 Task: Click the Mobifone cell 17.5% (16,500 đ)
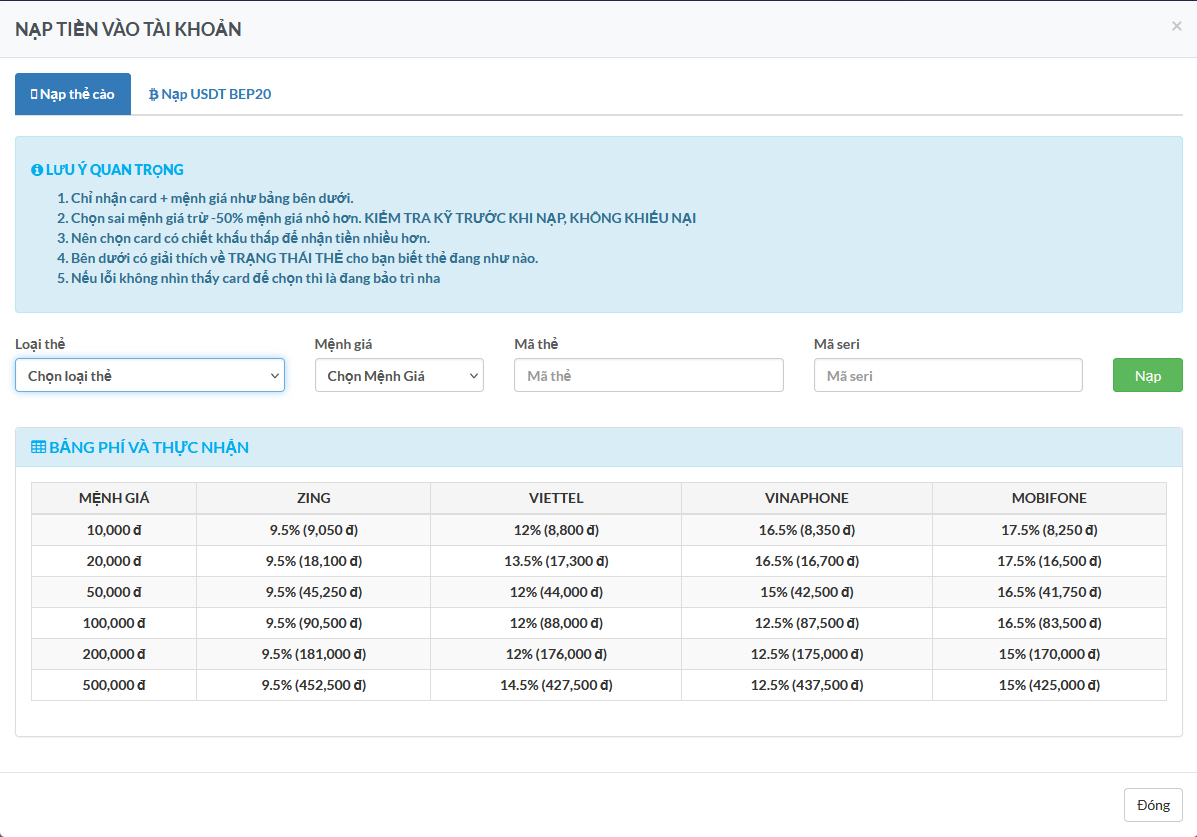(1050, 561)
